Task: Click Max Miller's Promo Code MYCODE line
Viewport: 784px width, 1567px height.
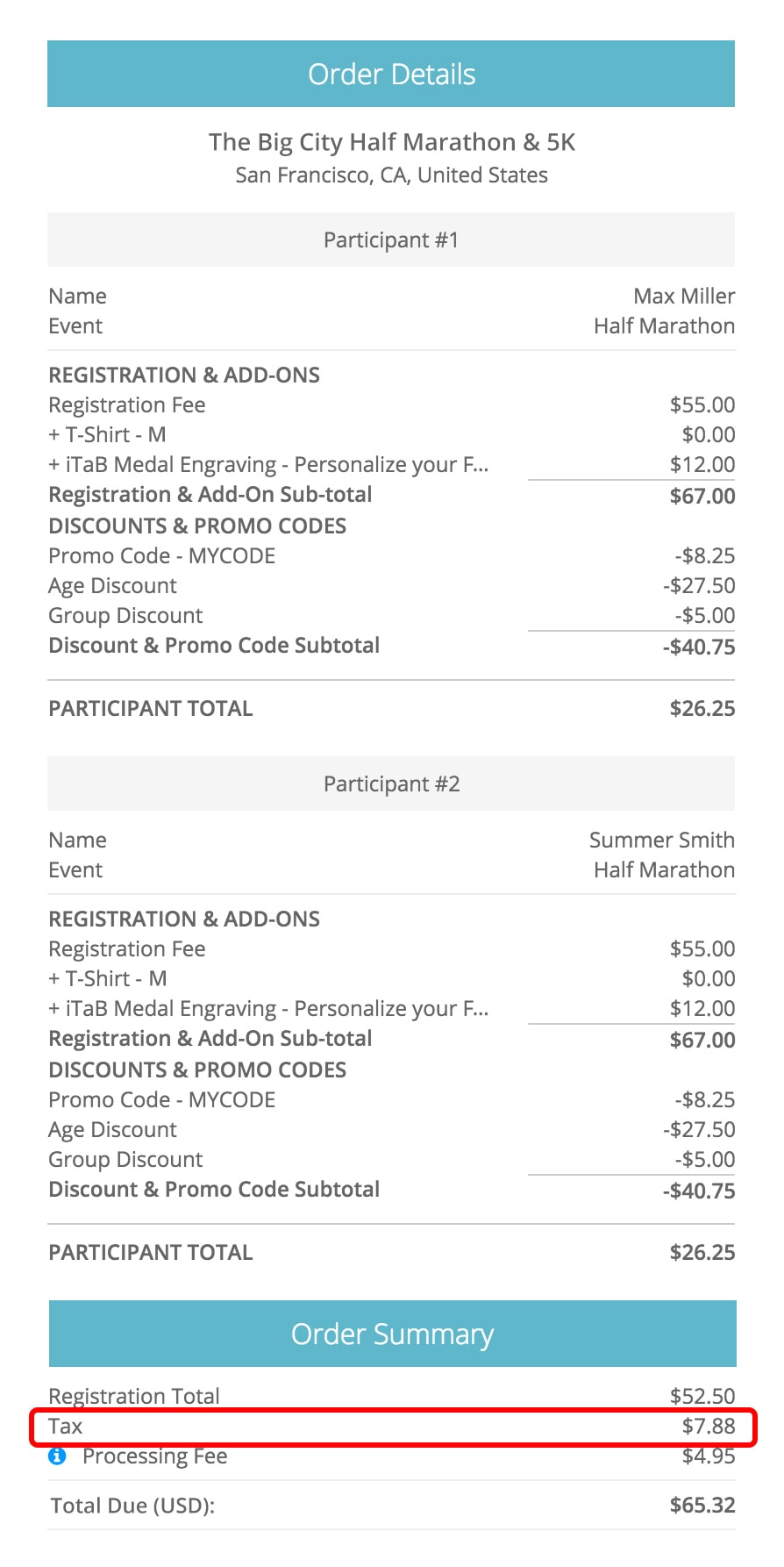Action: [x=162, y=556]
